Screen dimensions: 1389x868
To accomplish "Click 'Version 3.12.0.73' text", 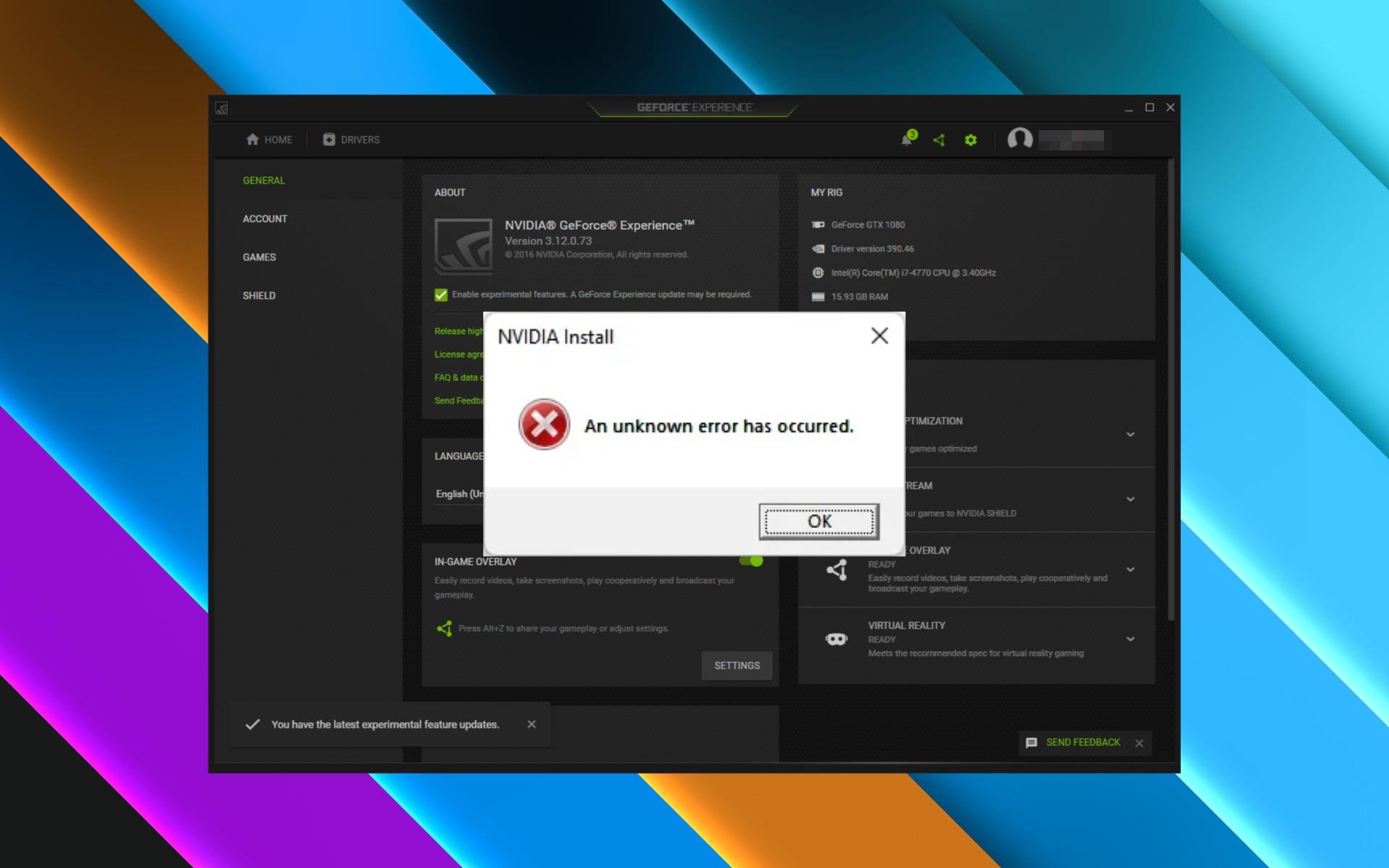I will (548, 241).
